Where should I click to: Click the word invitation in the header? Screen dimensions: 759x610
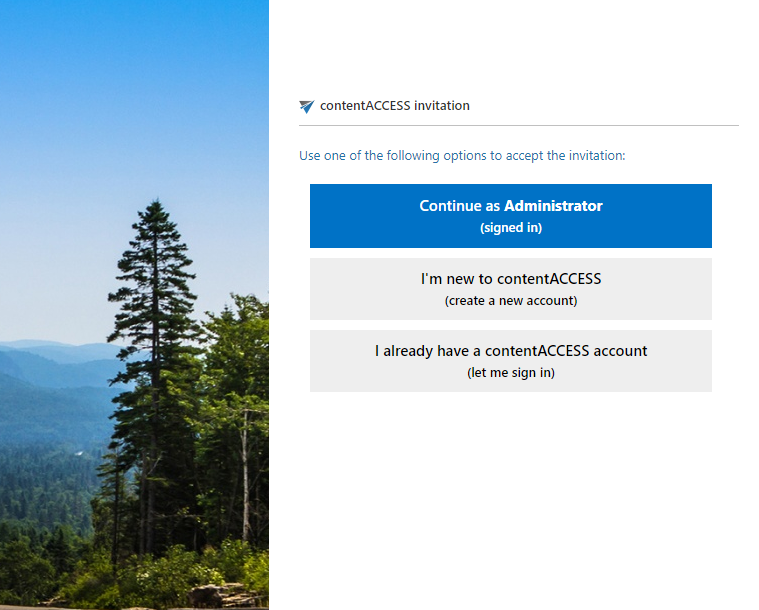tap(441, 106)
